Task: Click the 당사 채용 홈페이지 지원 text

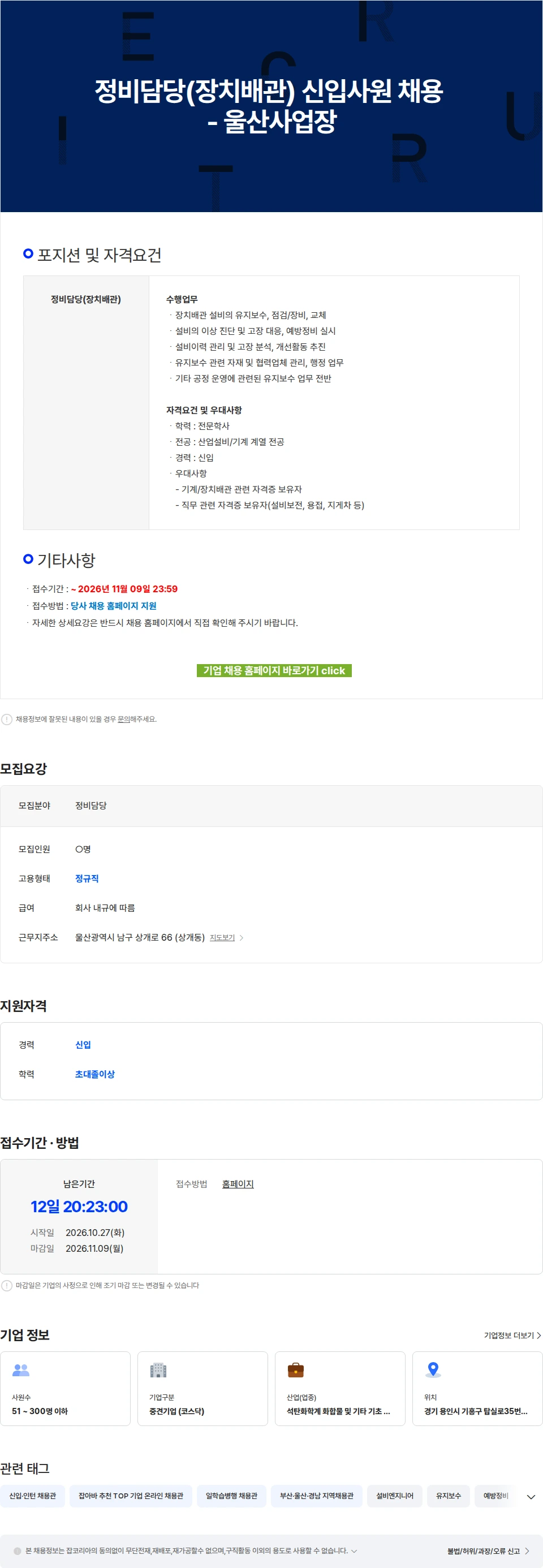Action: (x=114, y=606)
